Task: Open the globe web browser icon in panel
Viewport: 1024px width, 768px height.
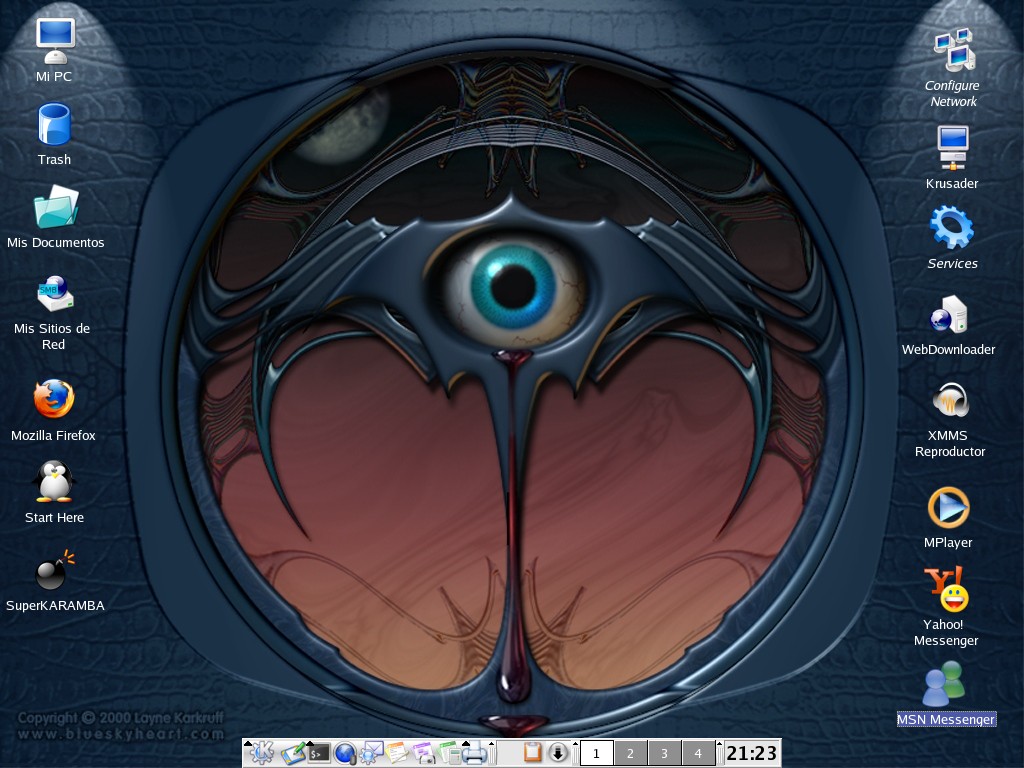Action: [345, 753]
